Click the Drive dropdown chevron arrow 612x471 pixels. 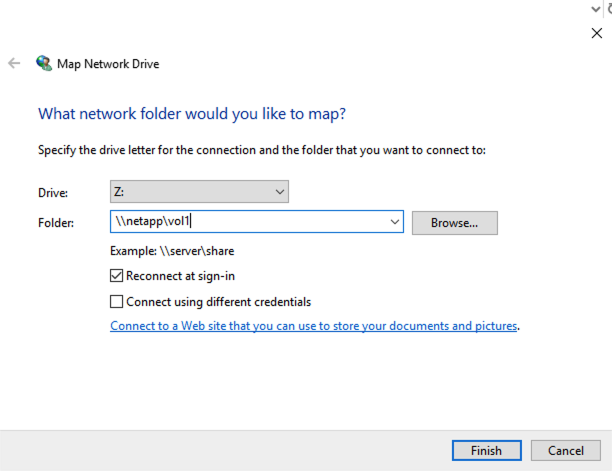[x=279, y=191]
